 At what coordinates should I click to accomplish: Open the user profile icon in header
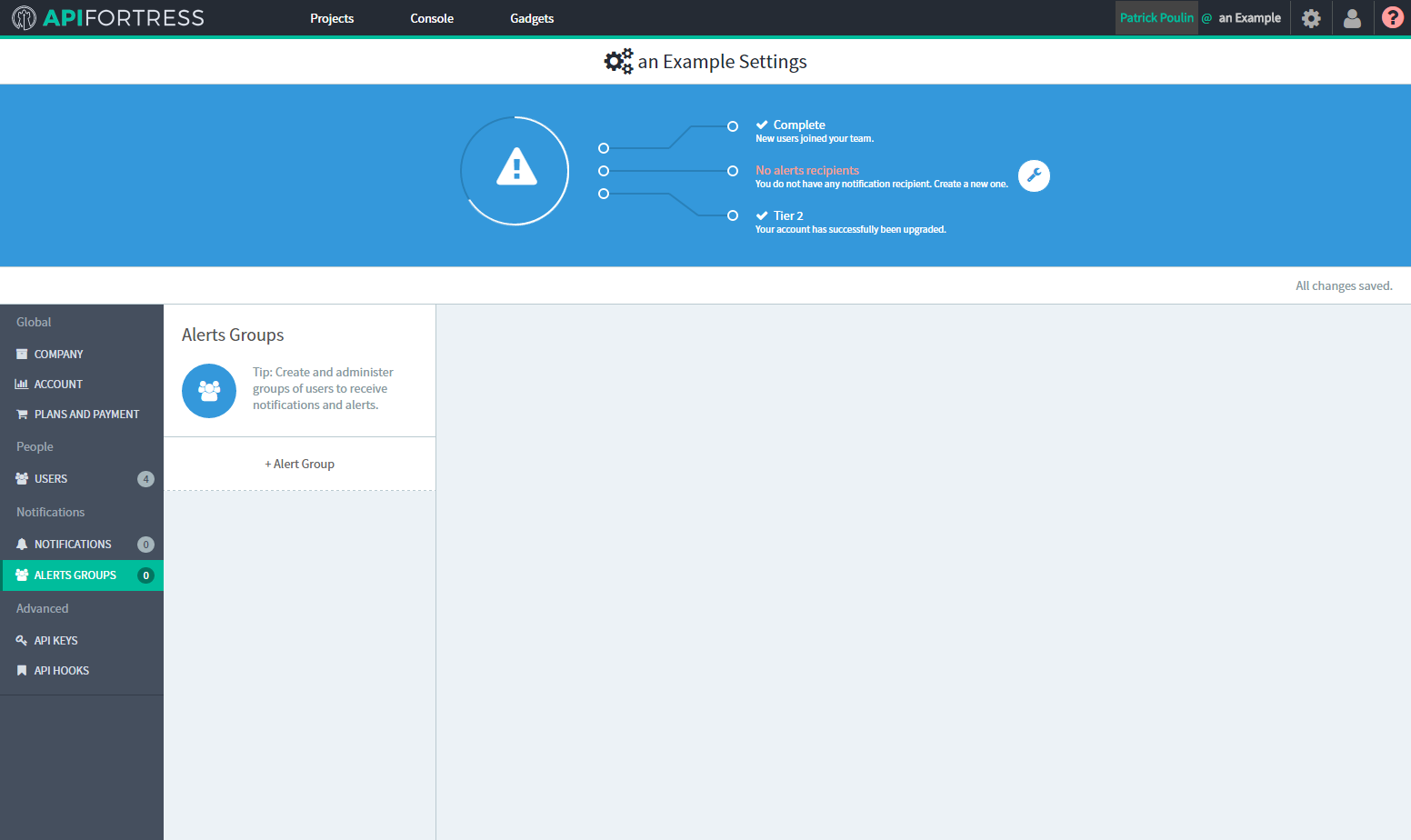pos(1352,18)
